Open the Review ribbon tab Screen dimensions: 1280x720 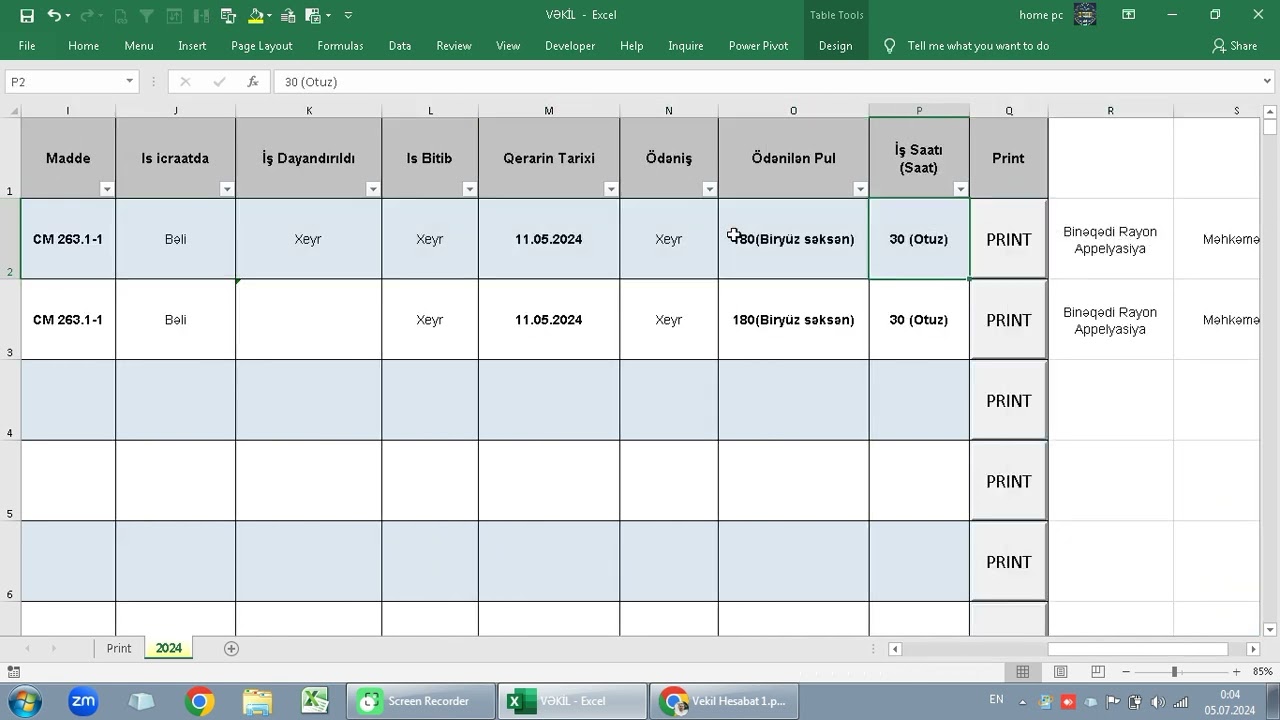(453, 46)
